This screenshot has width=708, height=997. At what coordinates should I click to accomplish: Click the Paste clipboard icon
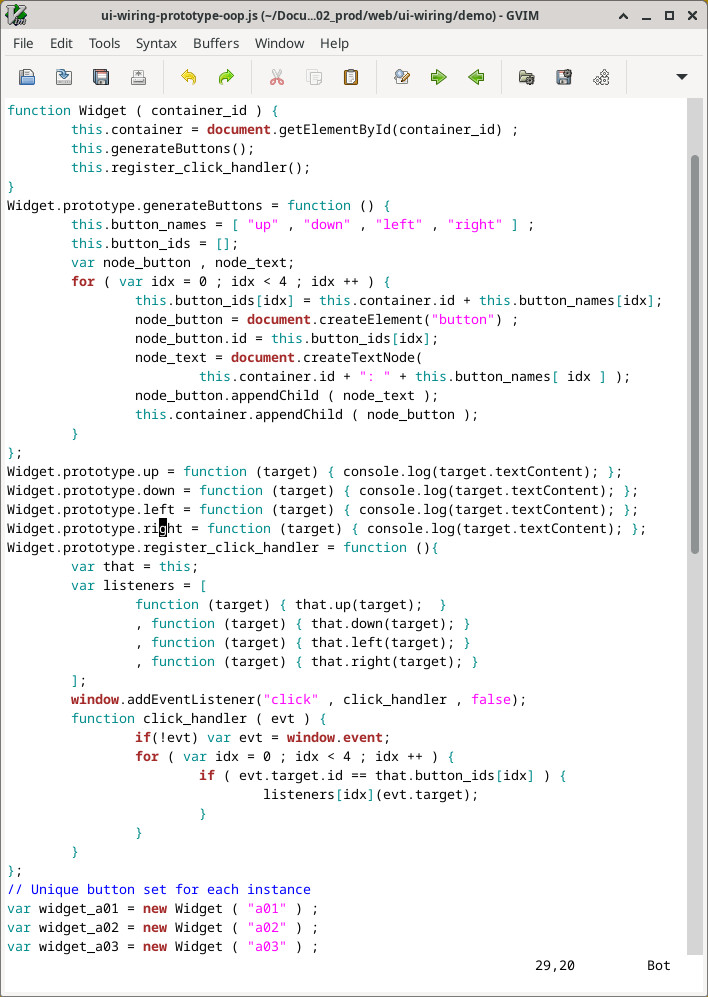pos(351,77)
